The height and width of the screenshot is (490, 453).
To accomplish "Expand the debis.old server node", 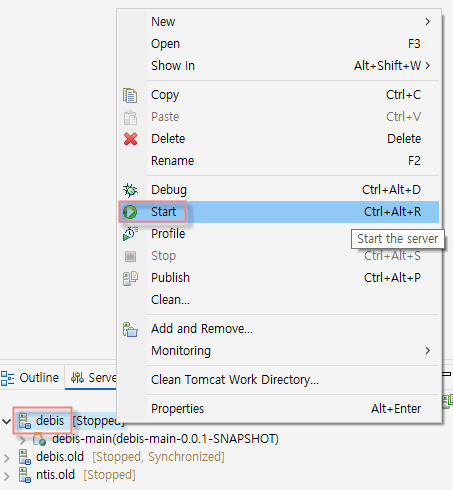I will (x=6, y=458).
